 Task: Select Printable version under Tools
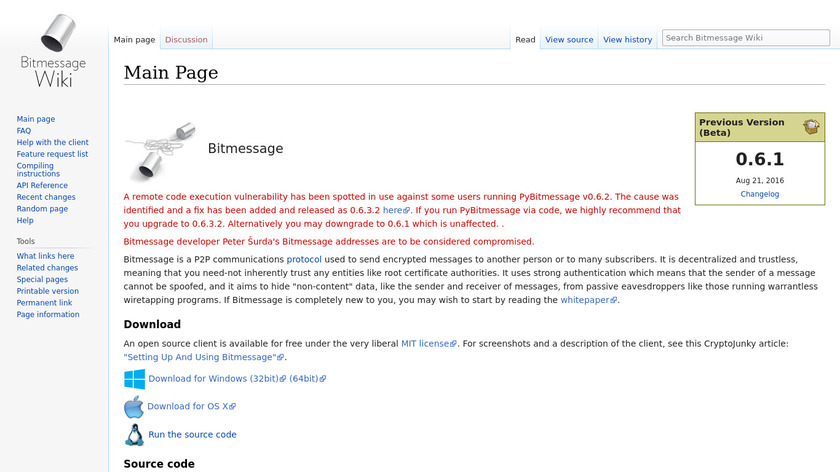coord(48,291)
